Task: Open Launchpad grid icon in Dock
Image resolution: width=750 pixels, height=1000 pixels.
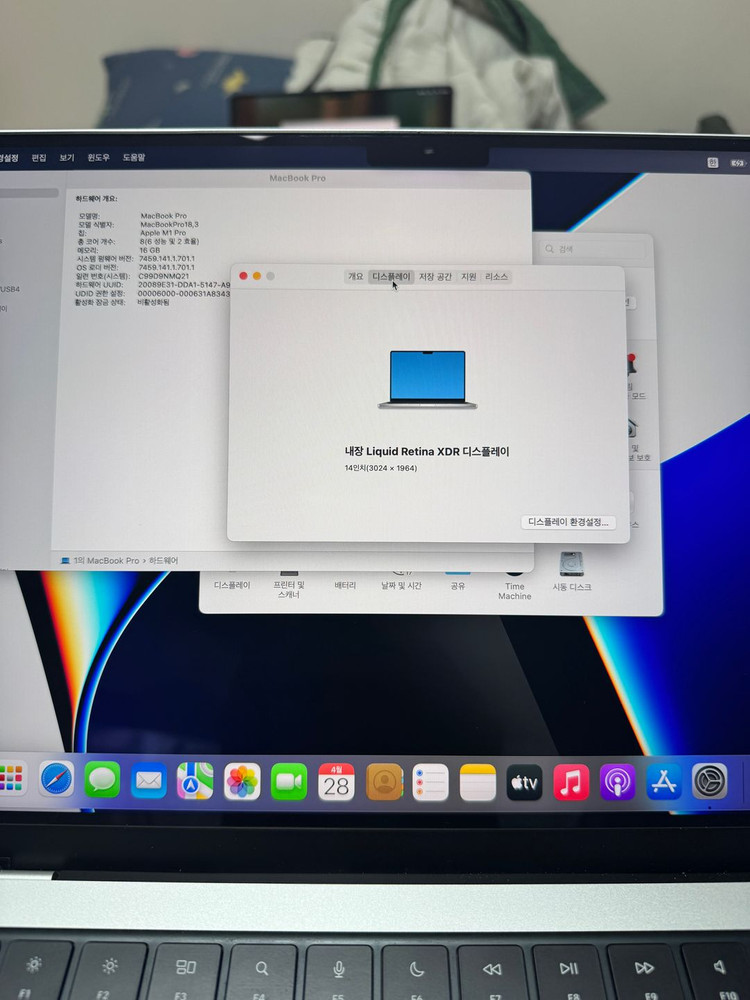Action: coord(12,778)
